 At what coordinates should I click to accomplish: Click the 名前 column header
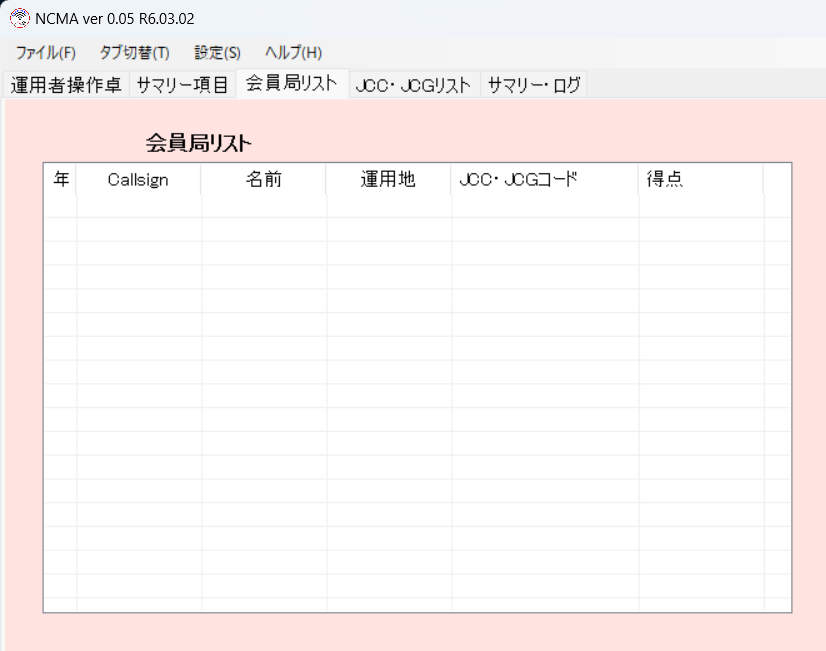264,180
